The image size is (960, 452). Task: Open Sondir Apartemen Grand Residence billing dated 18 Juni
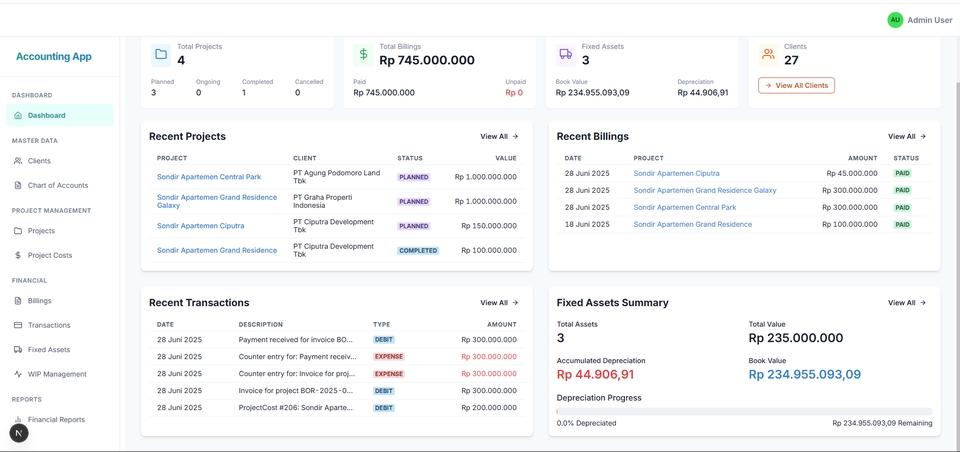[692, 225]
